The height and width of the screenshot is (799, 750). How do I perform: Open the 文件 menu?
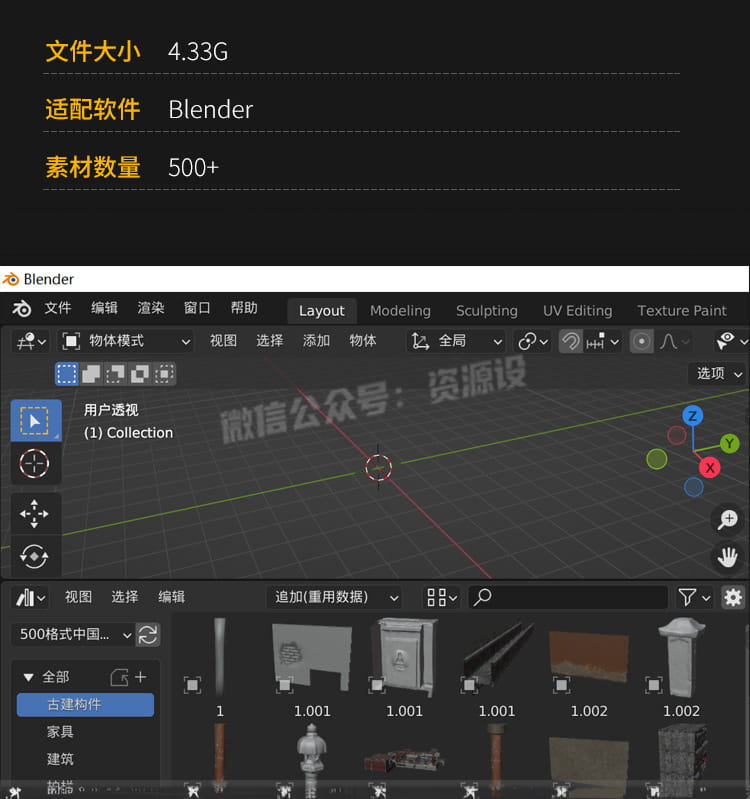pyautogui.click(x=58, y=308)
